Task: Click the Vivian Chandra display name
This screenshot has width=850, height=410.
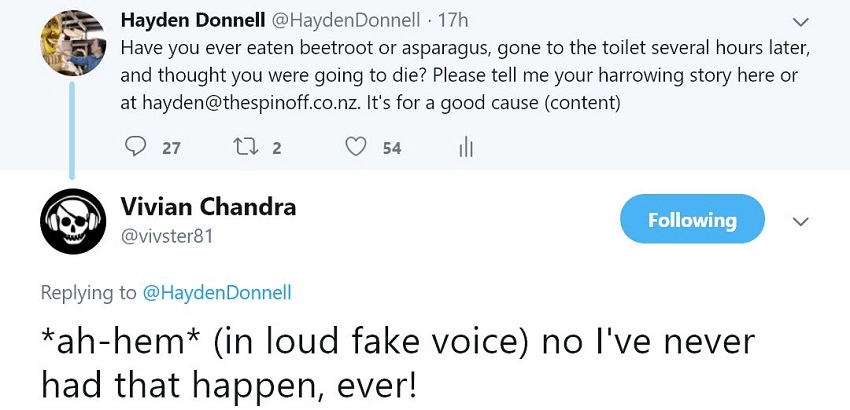Action: (208, 207)
